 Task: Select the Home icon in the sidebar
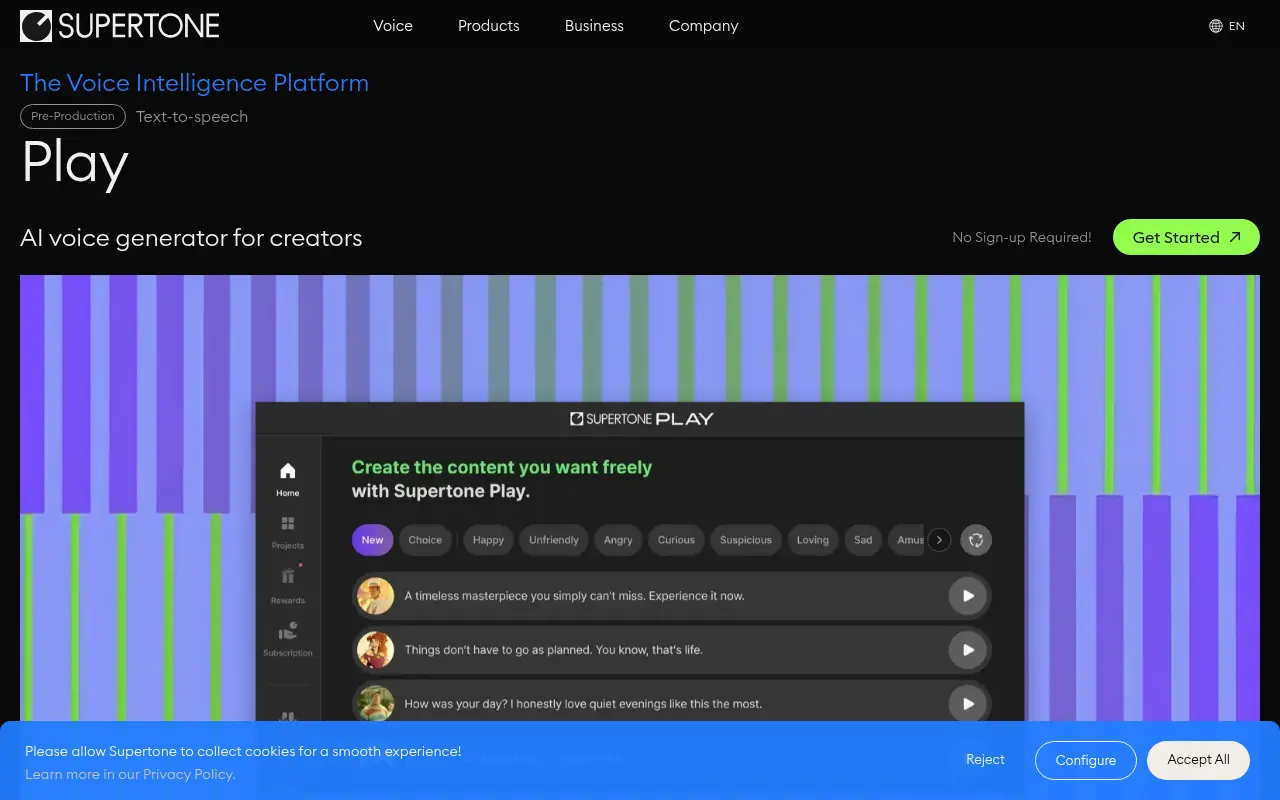pyautogui.click(x=287, y=470)
